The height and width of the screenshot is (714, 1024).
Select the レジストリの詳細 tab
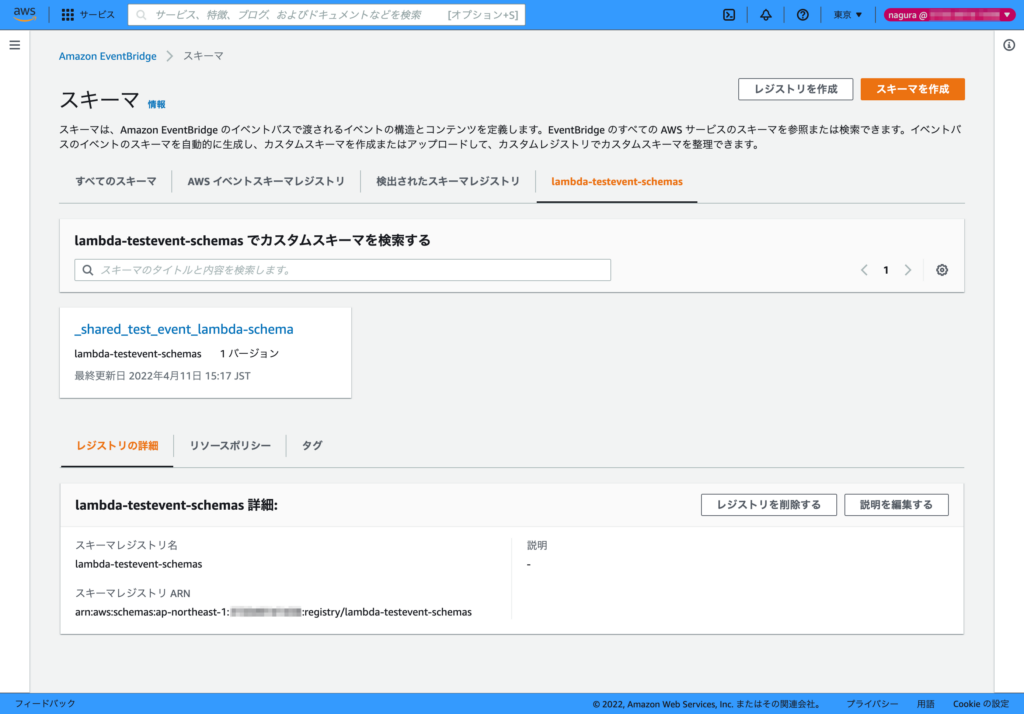pos(117,446)
